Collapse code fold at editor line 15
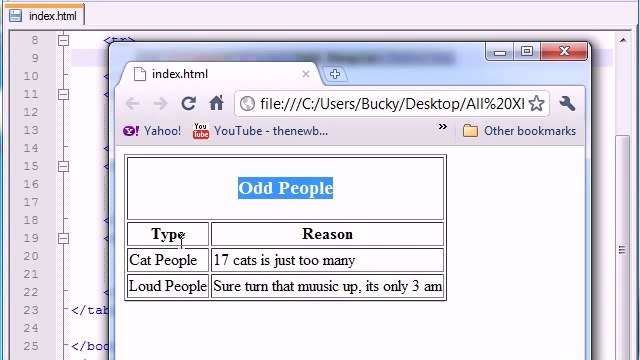This screenshot has width=640, height=360. coord(63,166)
